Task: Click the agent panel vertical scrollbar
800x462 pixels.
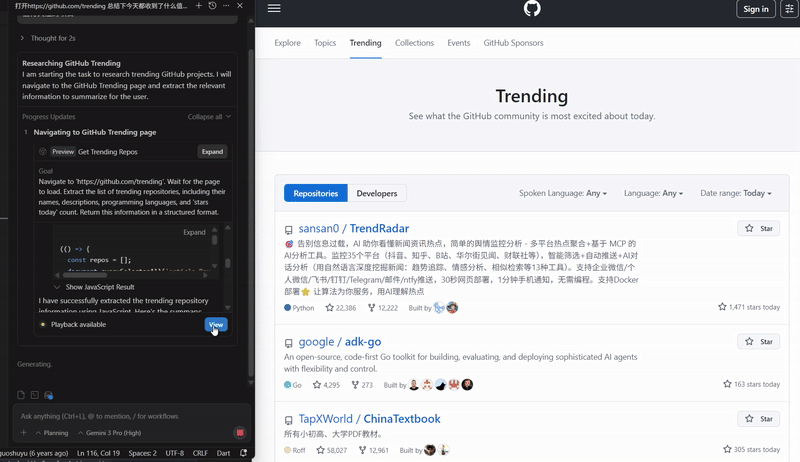Action: (x=251, y=213)
